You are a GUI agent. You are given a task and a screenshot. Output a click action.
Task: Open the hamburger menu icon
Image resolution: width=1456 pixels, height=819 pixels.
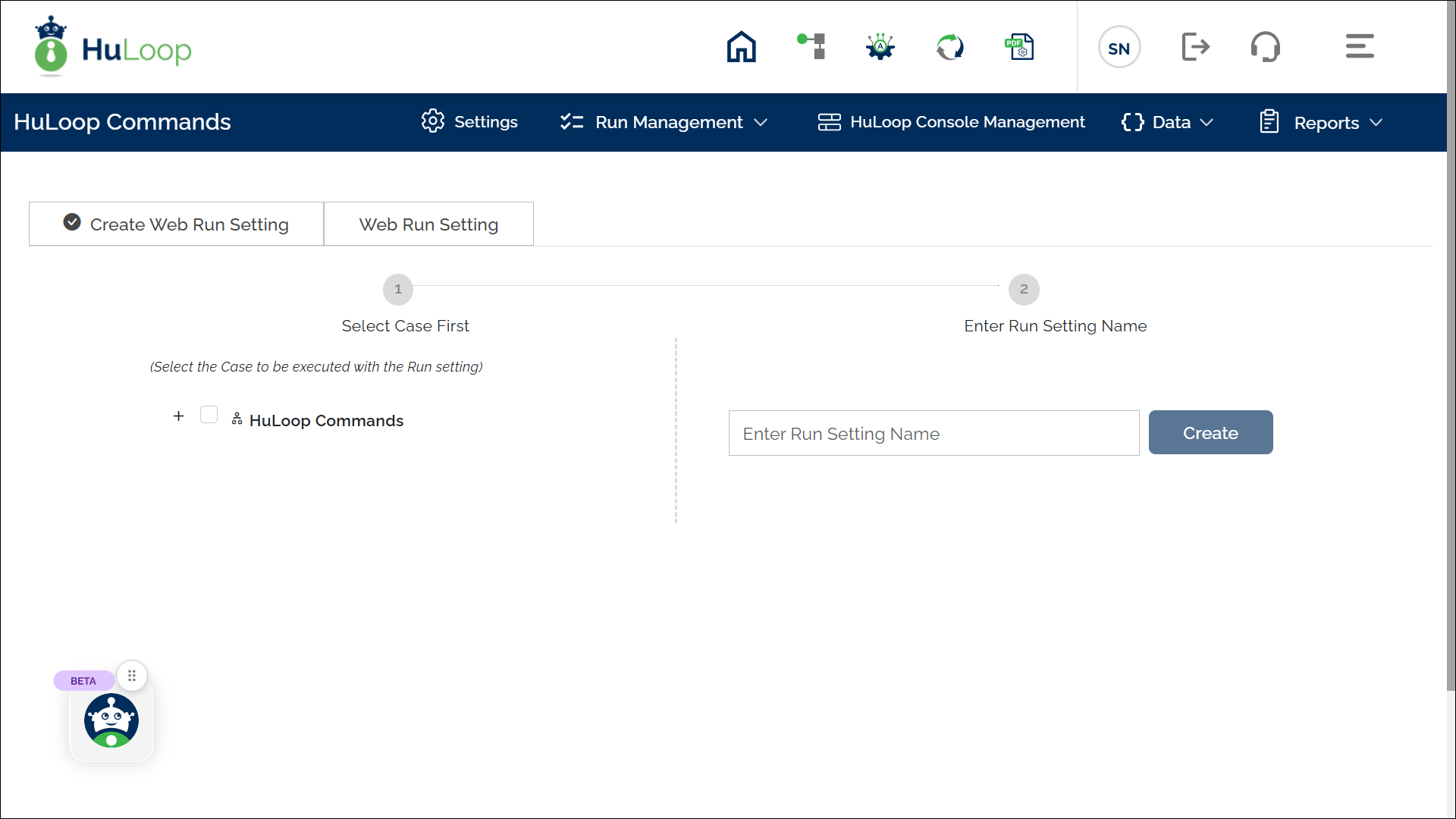click(x=1359, y=46)
